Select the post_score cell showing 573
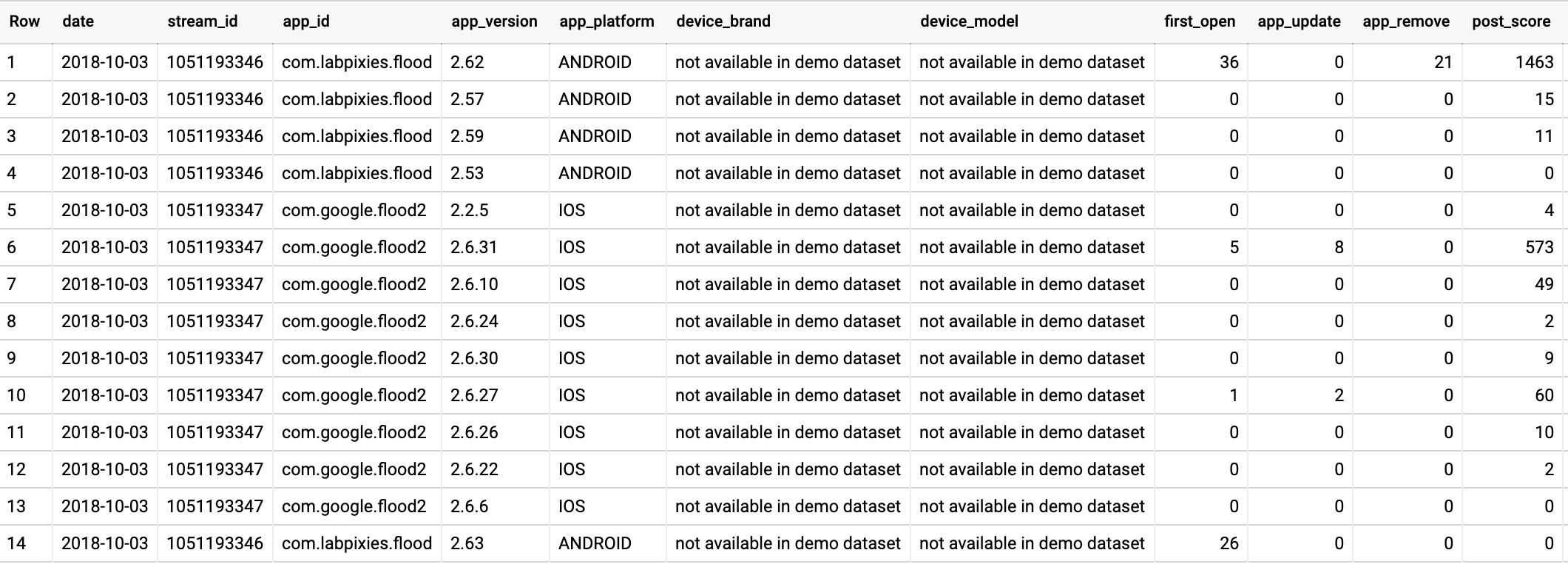 [x=1540, y=247]
